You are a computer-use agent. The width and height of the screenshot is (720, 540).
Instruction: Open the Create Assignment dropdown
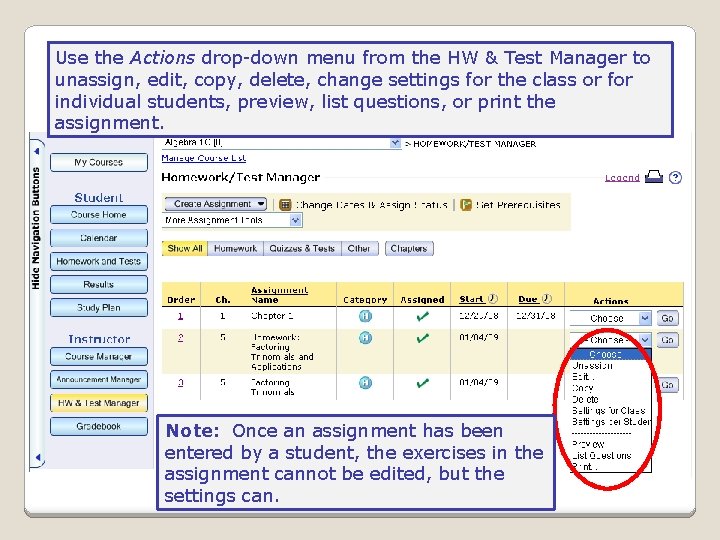click(215, 204)
